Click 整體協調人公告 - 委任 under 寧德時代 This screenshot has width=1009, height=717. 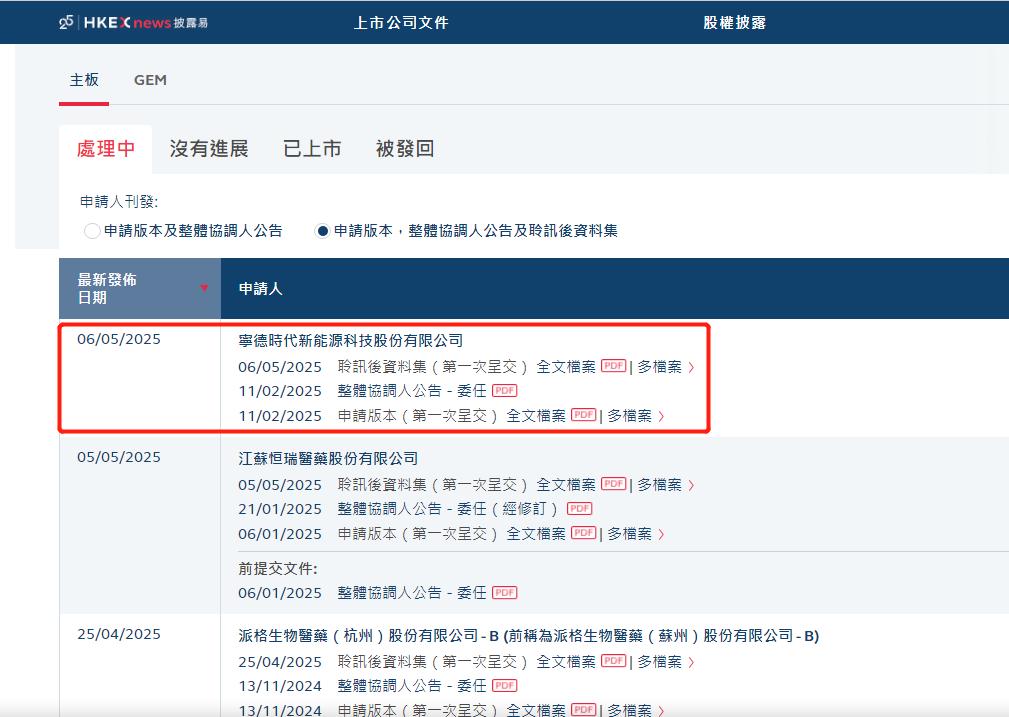[x=412, y=391]
